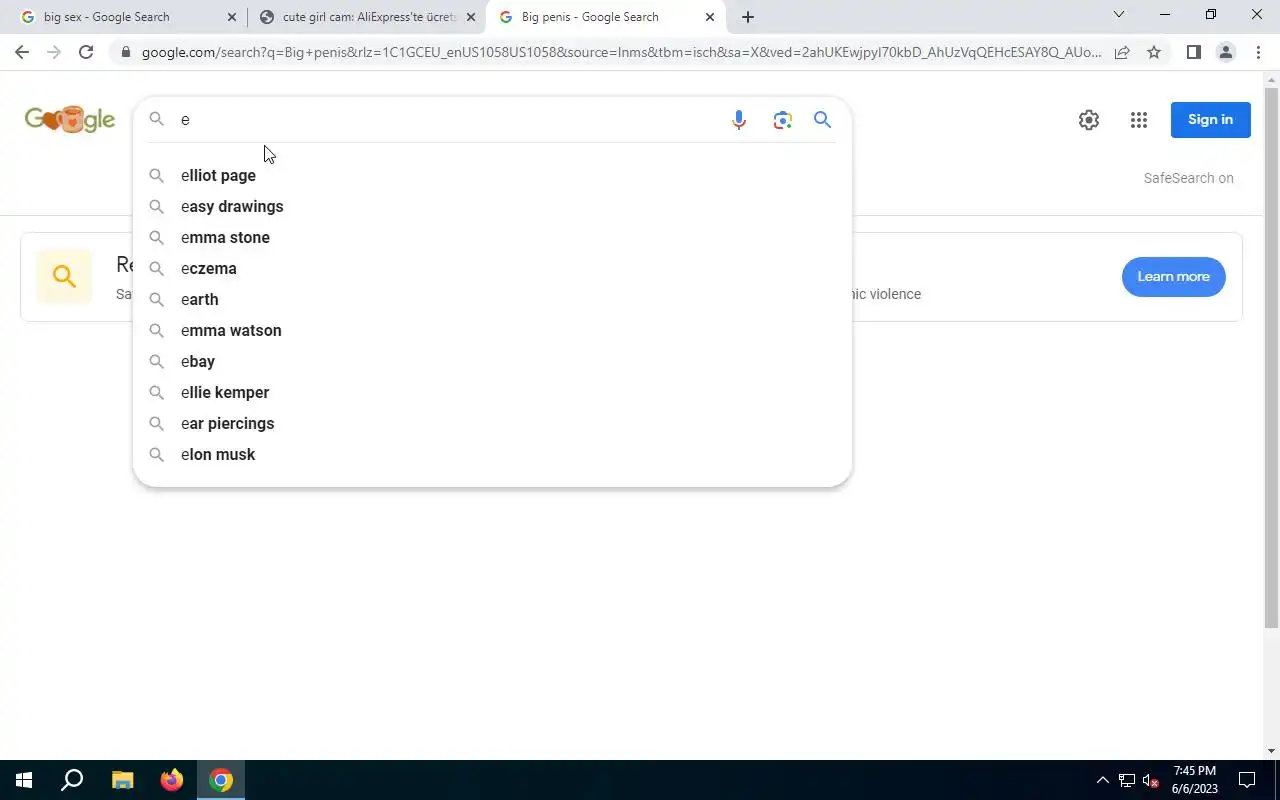Click the Chrome taskbar icon

tap(221, 780)
